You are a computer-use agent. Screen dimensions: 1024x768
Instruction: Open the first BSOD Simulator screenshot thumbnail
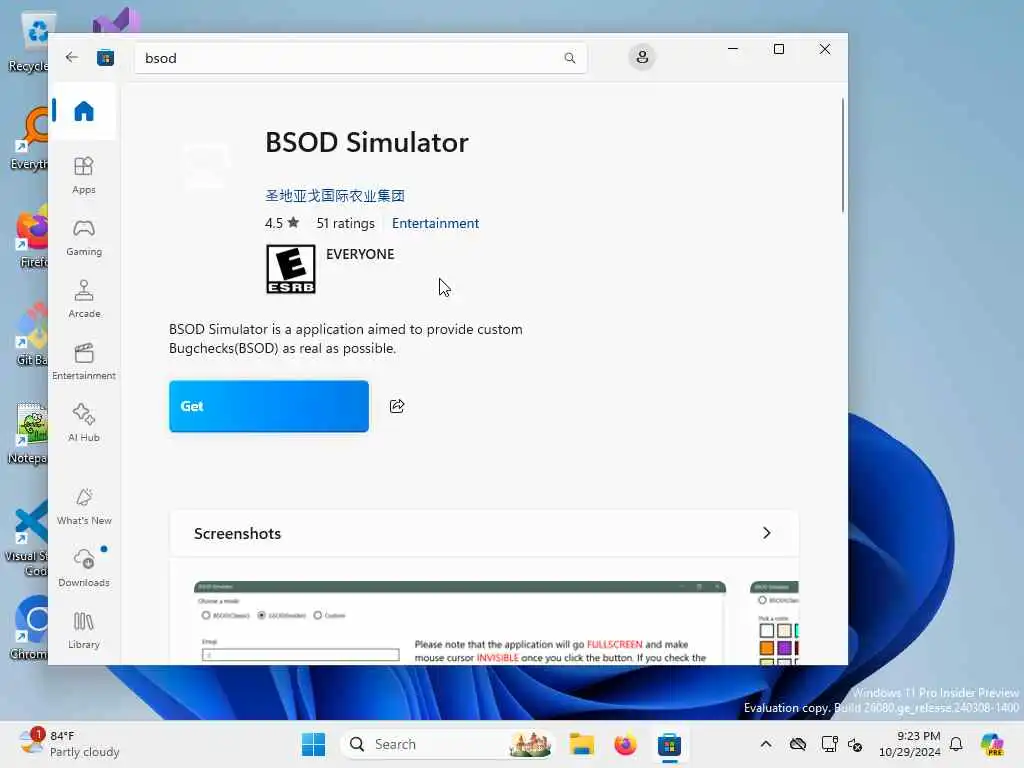click(x=460, y=622)
